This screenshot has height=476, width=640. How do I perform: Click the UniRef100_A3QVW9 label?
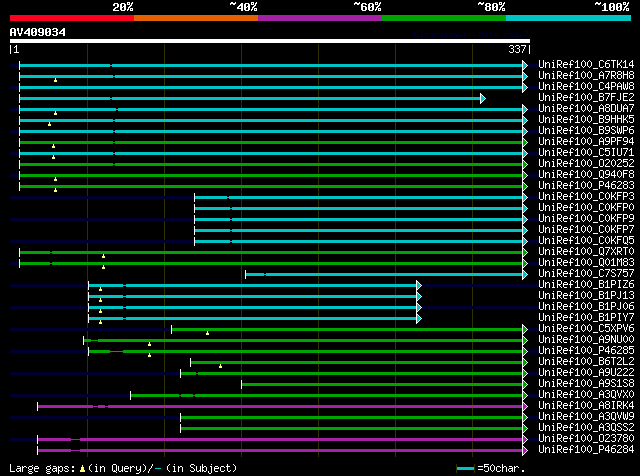click(x=586, y=417)
